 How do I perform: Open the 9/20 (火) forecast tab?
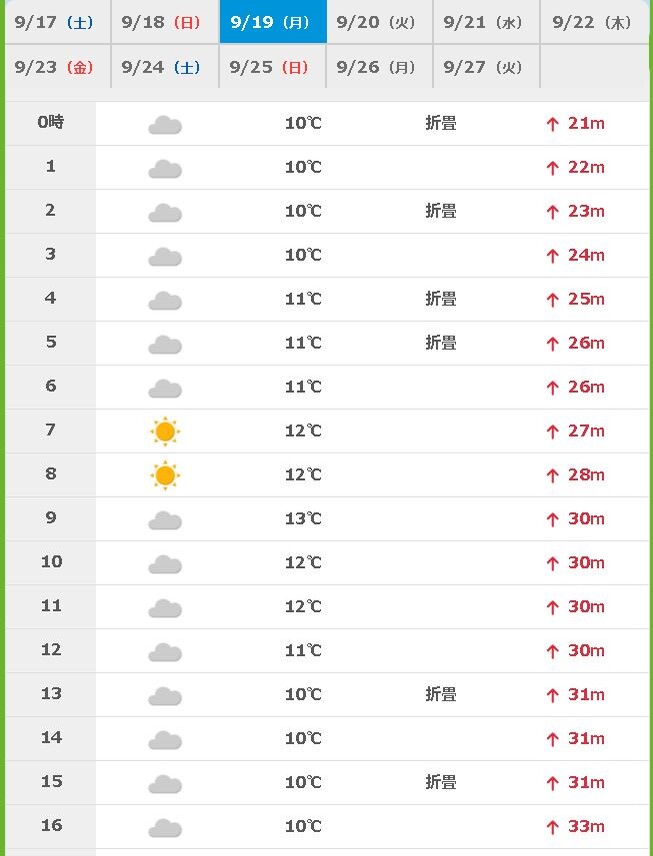[x=379, y=22]
